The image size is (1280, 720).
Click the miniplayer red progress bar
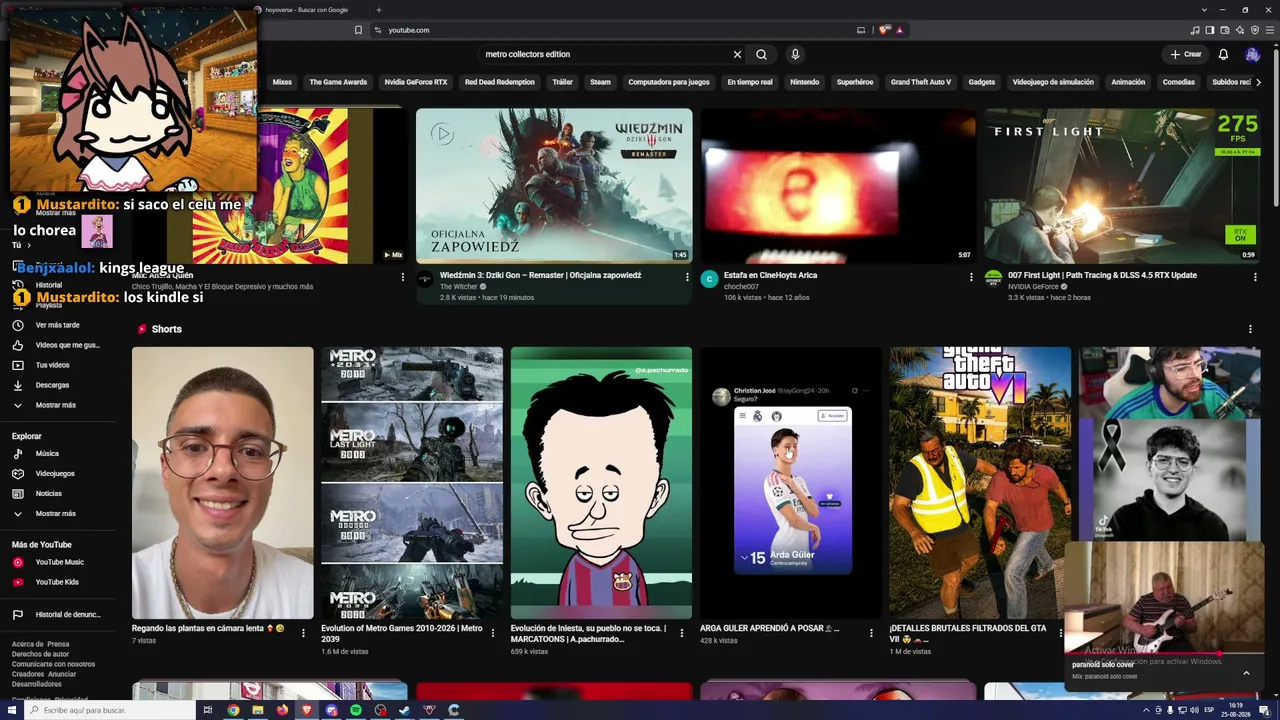pyautogui.click(x=1164, y=654)
